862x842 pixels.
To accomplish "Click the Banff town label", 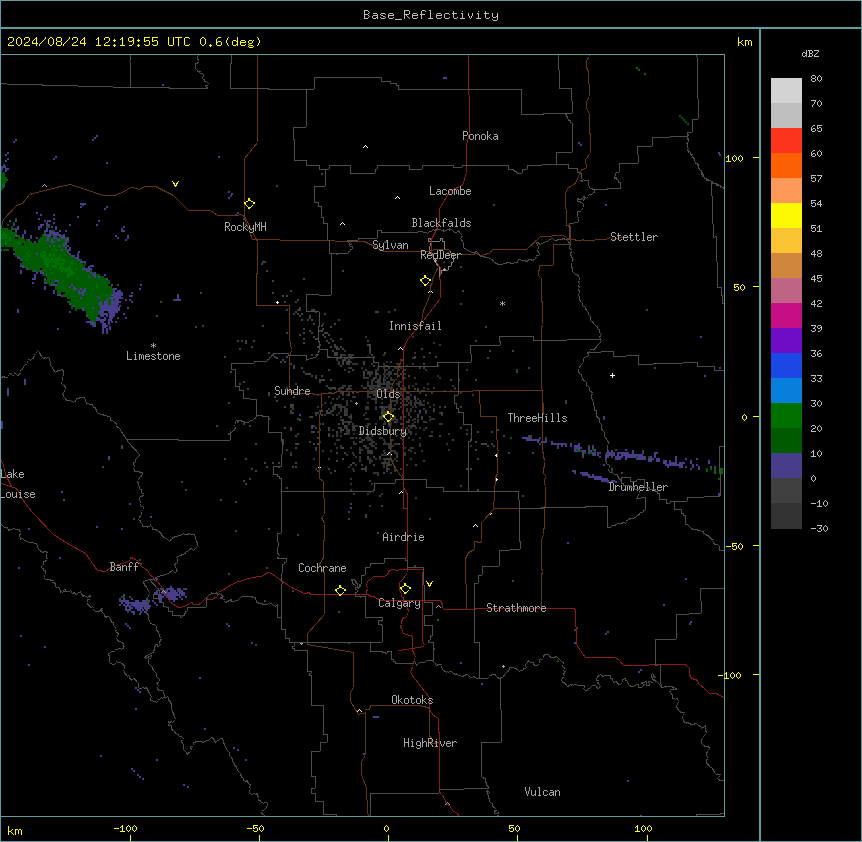I will tap(124, 567).
